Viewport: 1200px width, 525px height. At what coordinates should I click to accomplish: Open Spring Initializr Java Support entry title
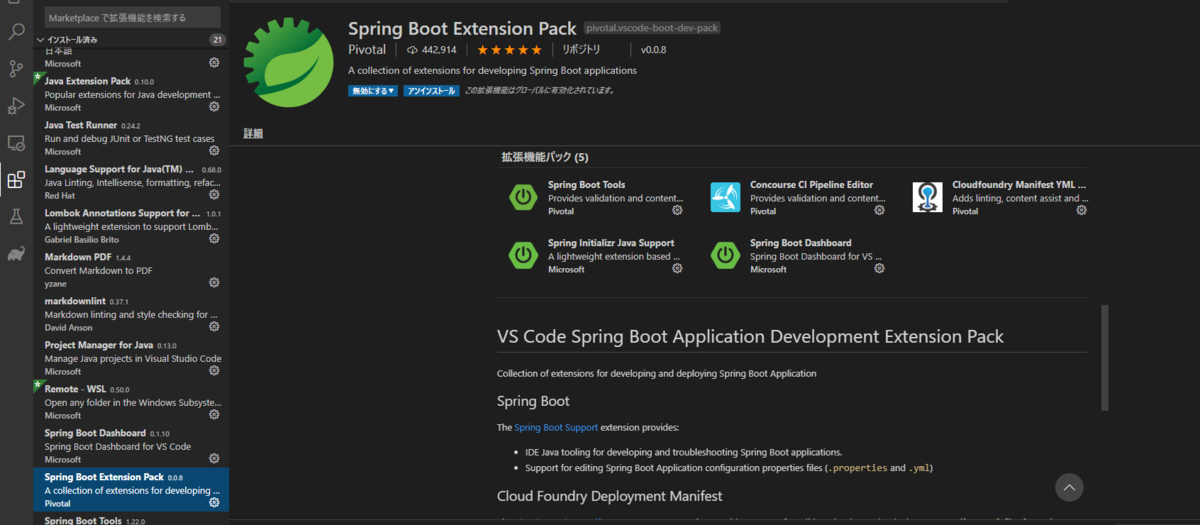click(611, 243)
